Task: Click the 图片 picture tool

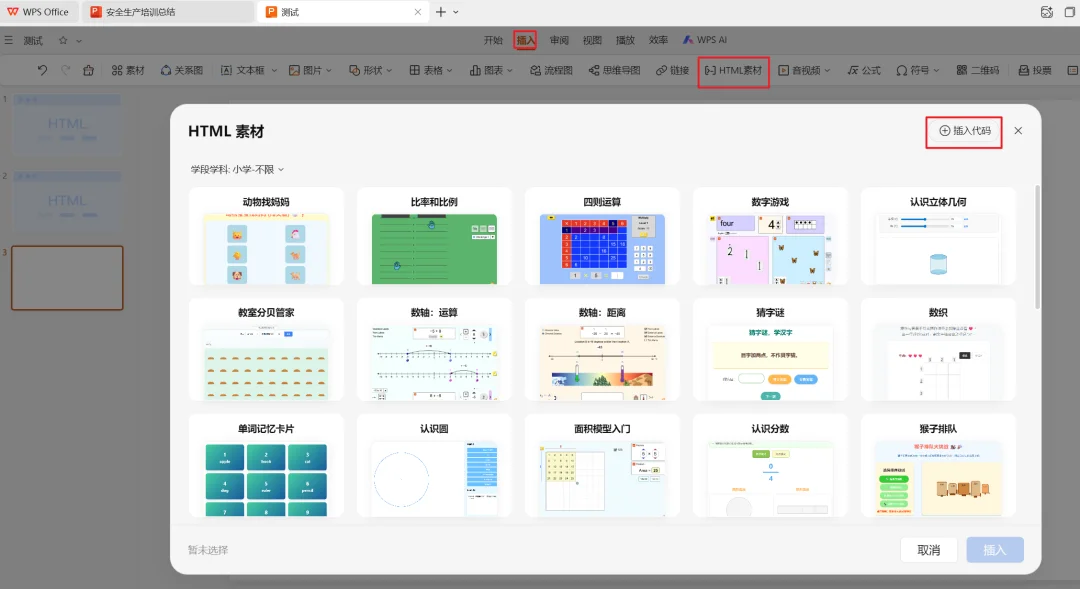Action: pyautogui.click(x=305, y=70)
